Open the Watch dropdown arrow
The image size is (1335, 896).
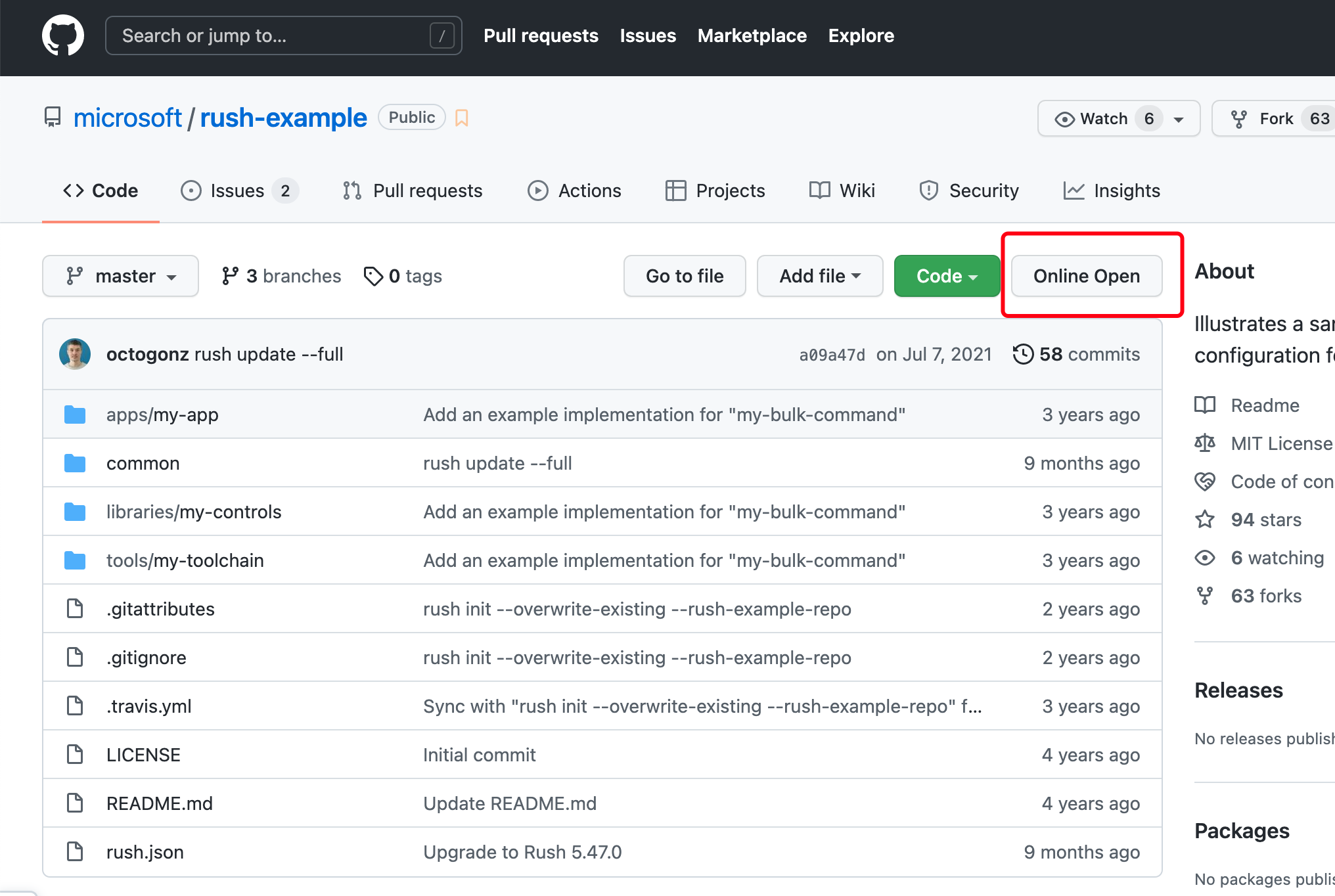coord(1179,119)
